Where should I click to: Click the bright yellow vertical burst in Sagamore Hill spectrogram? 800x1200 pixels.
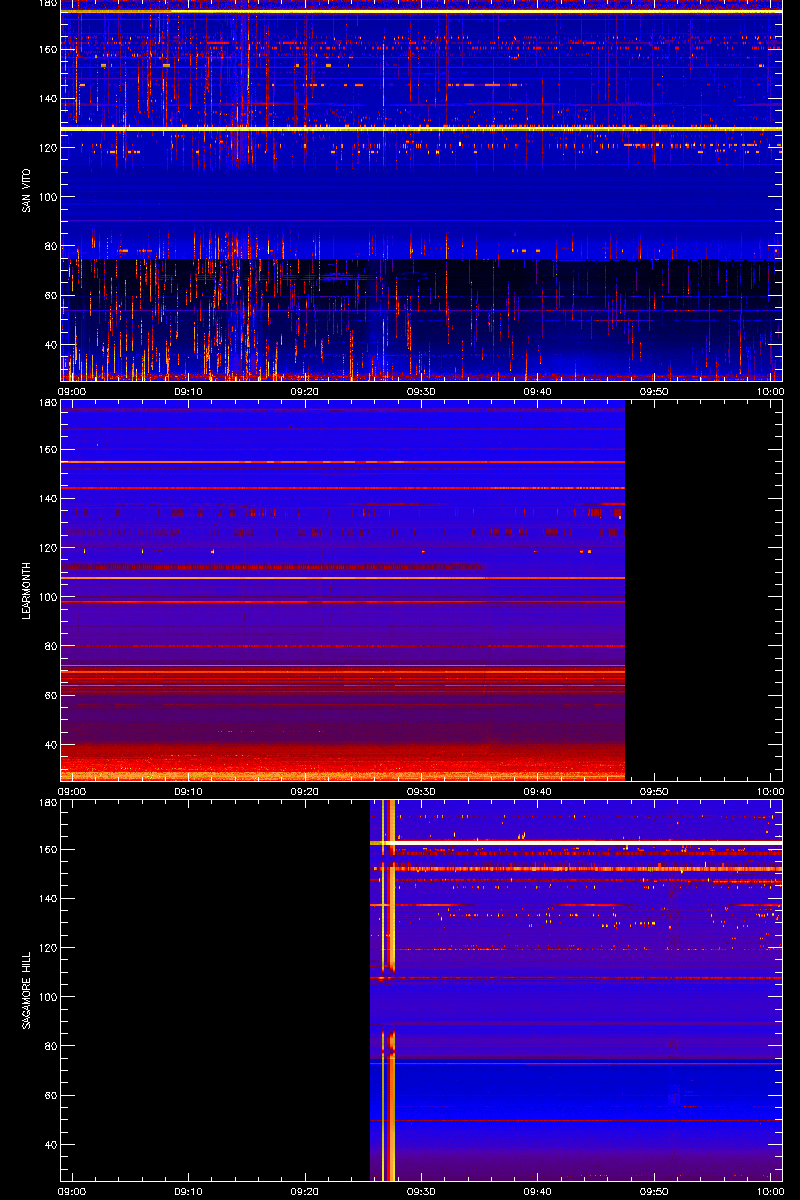pyautogui.click(x=391, y=990)
